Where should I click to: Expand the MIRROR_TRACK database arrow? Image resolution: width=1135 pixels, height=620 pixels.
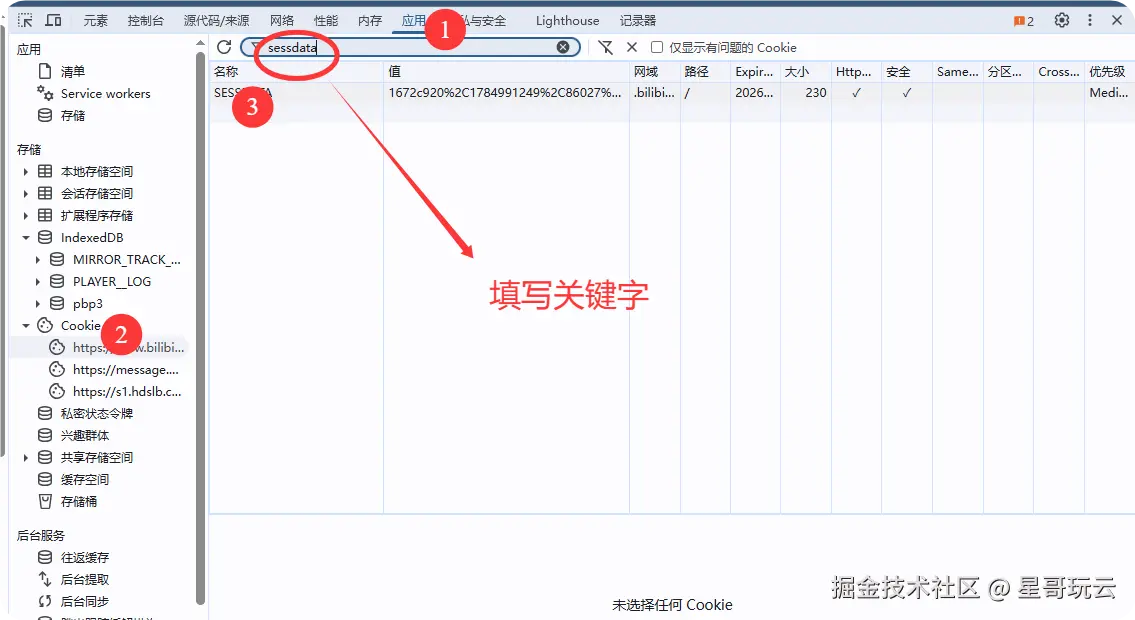(x=38, y=259)
